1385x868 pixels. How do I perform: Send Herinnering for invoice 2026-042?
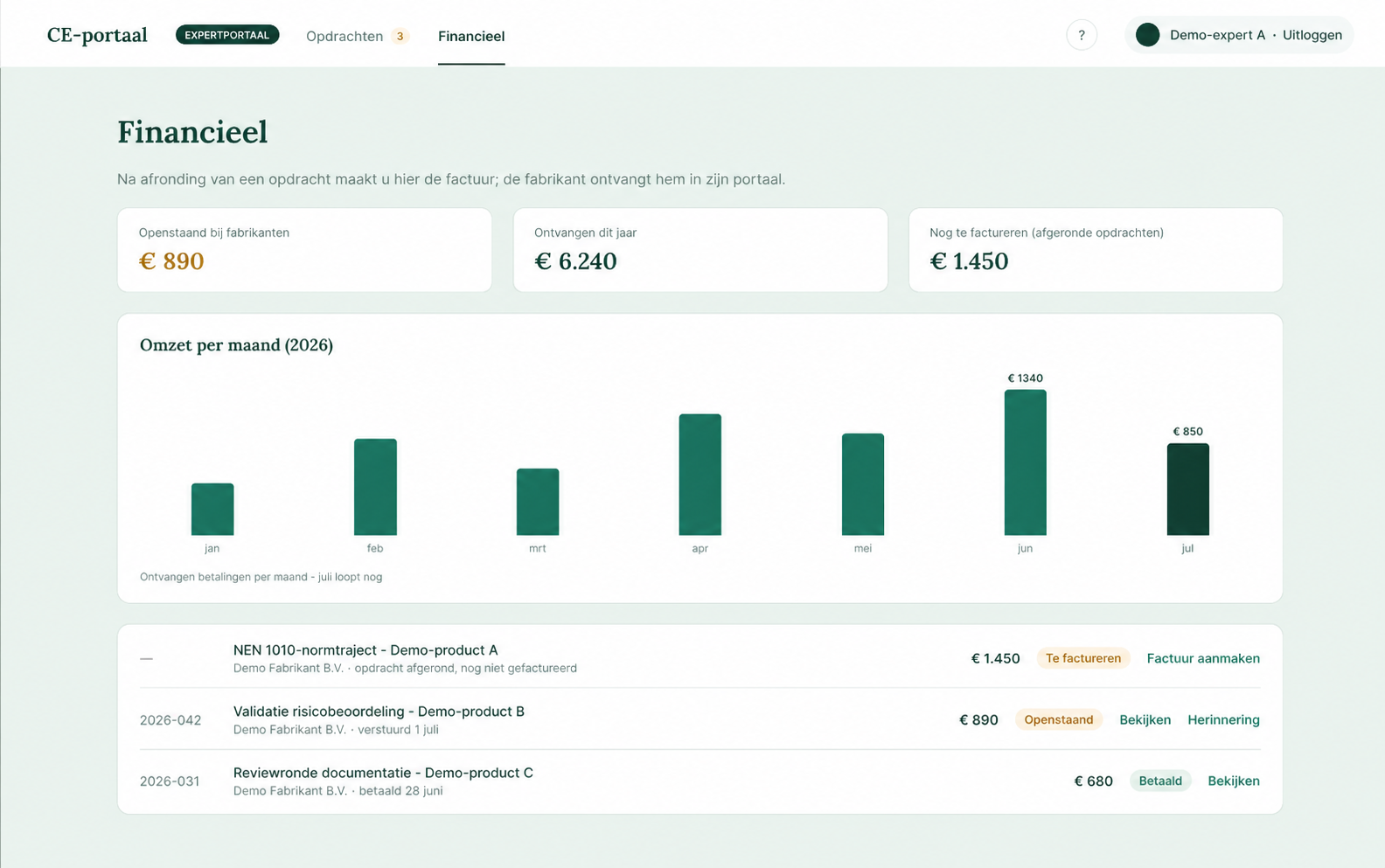coord(1223,719)
